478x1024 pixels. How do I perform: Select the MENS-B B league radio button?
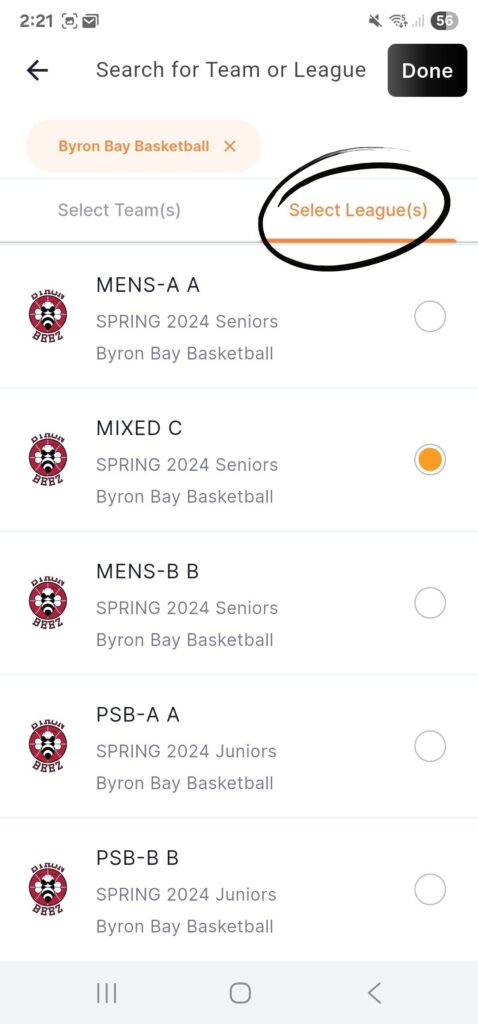tap(430, 603)
